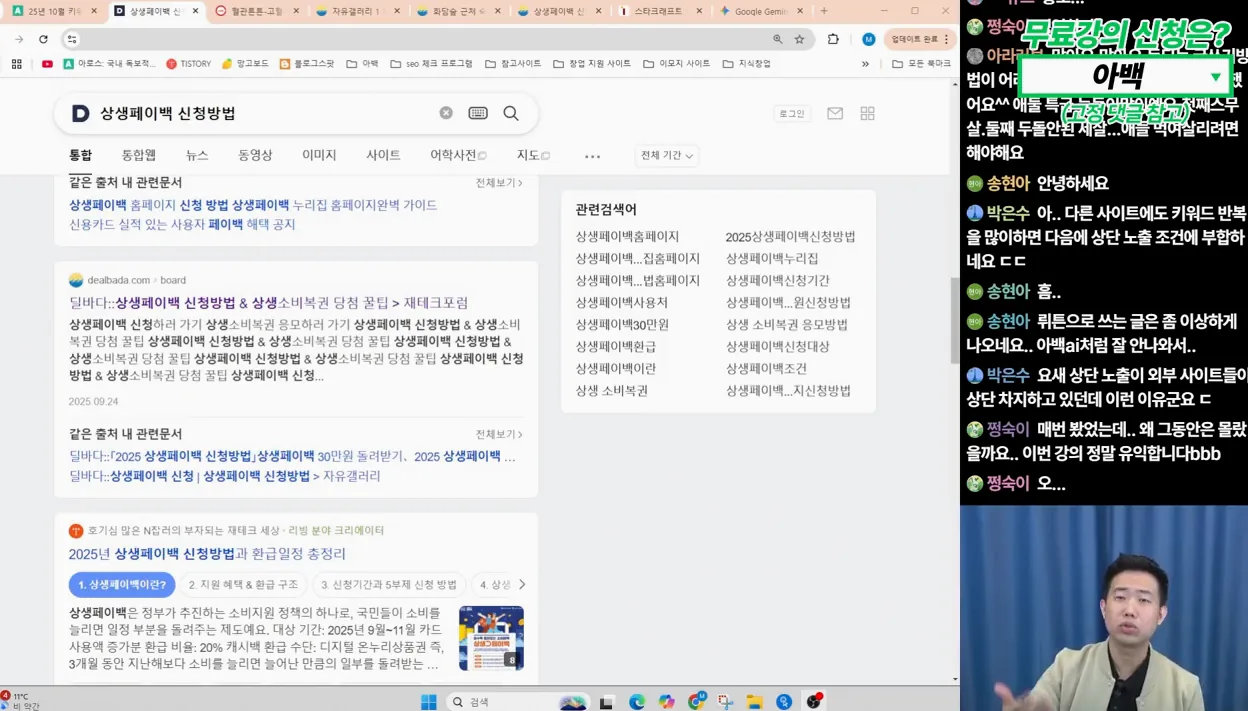The image size is (1248, 711).
Task: Select the 2. 지원 혜택 & 환급 구조 chip
Action: [243, 585]
